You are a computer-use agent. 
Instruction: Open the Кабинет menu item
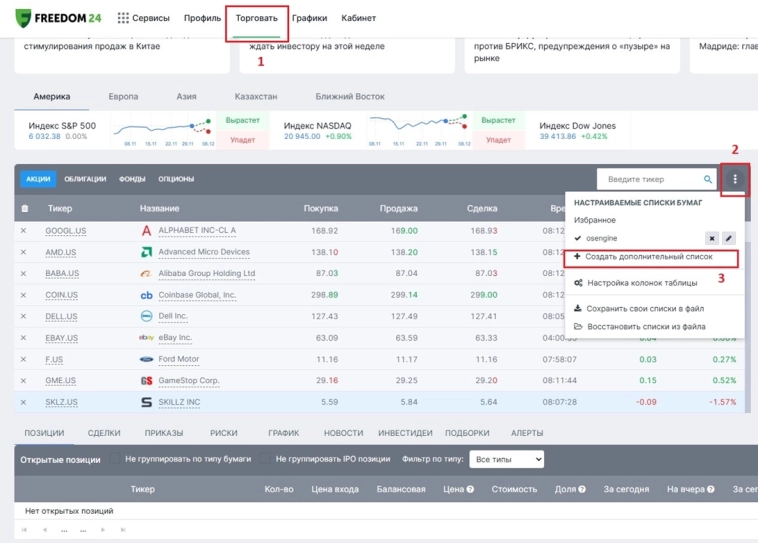(359, 18)
